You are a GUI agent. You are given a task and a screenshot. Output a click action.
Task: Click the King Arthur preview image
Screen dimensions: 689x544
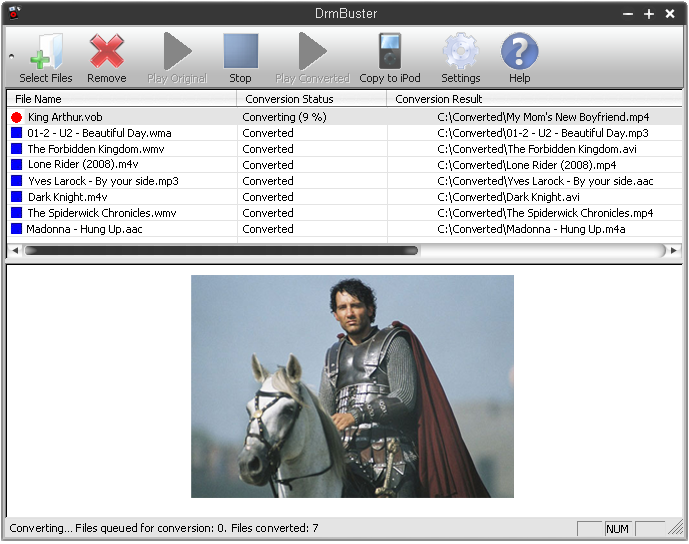[x=352, y=386]
